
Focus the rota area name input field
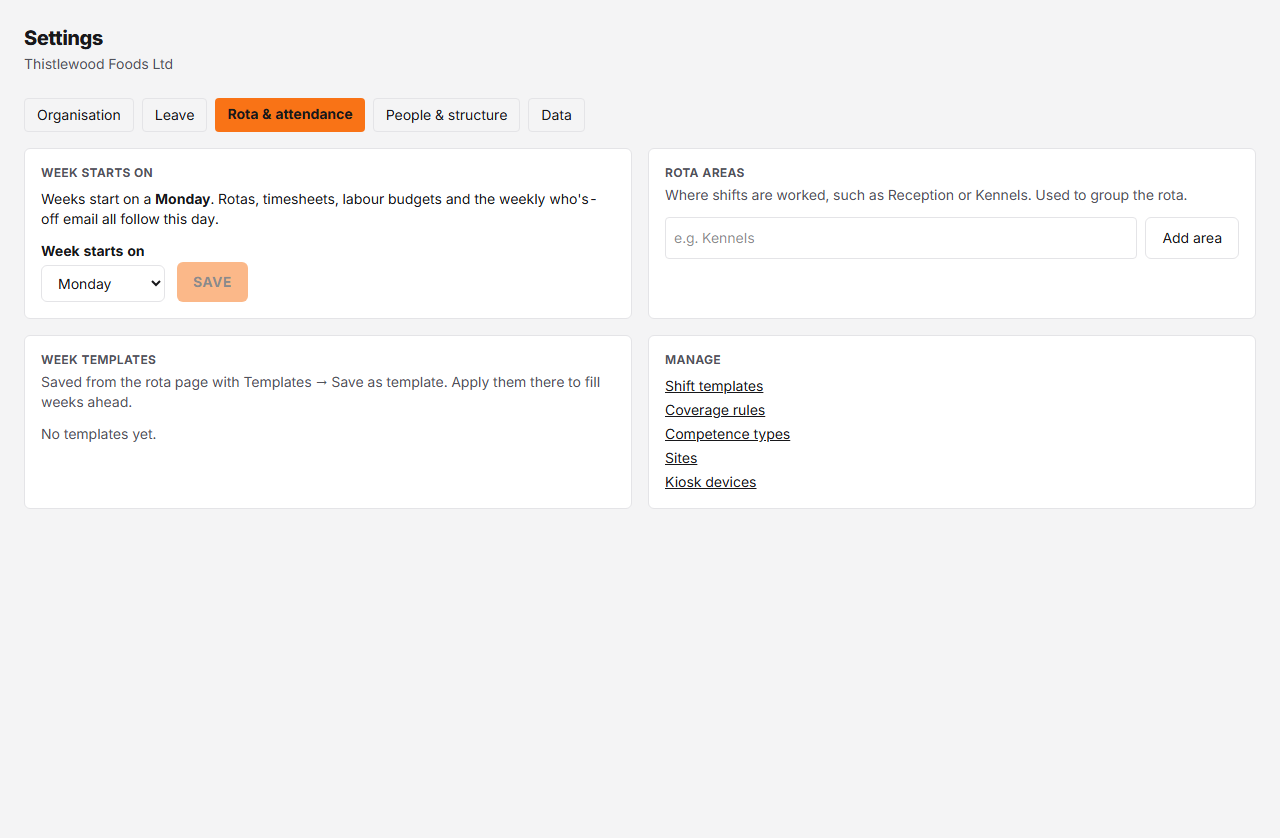coord(901,238)
